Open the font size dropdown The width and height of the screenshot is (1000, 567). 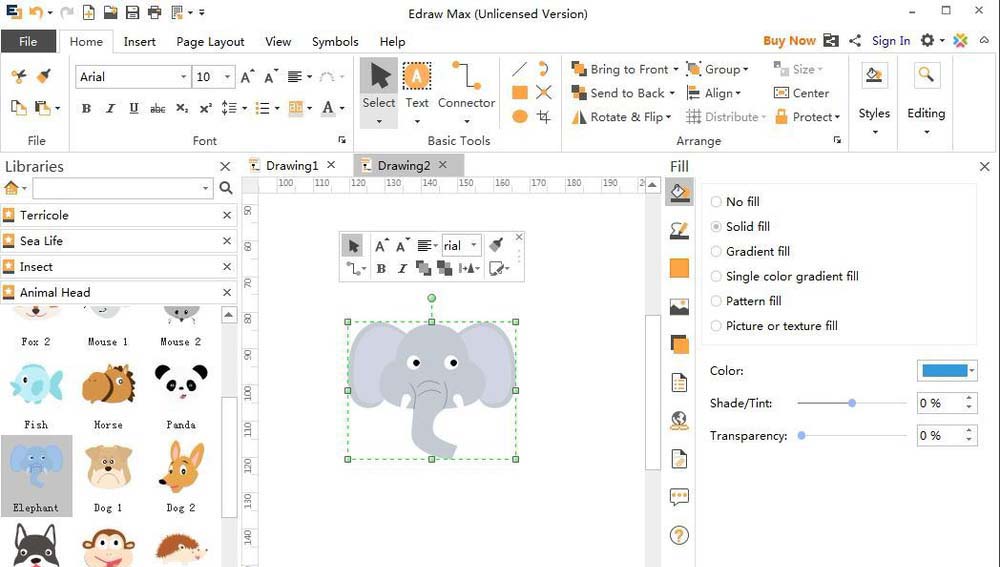[228, 77]
